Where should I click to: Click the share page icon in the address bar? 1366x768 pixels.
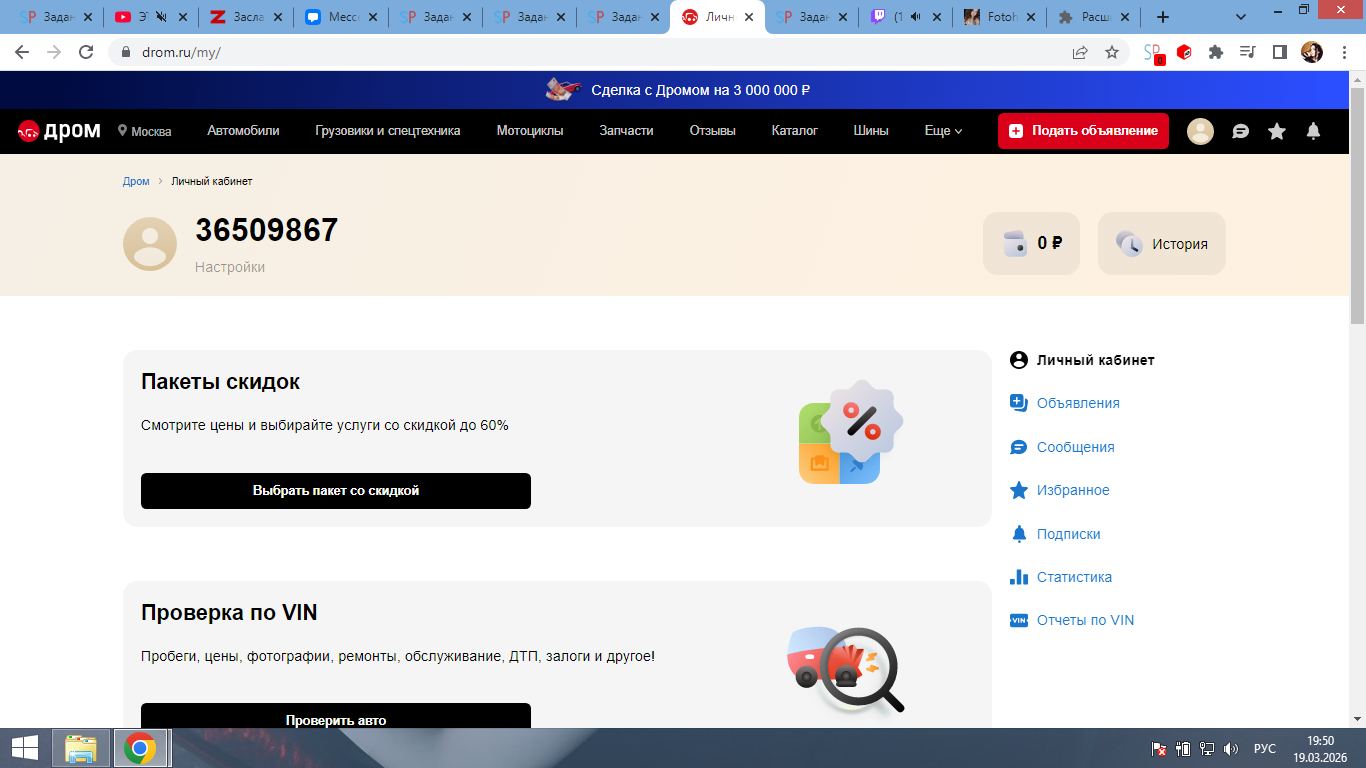[x=1080, y=52]
